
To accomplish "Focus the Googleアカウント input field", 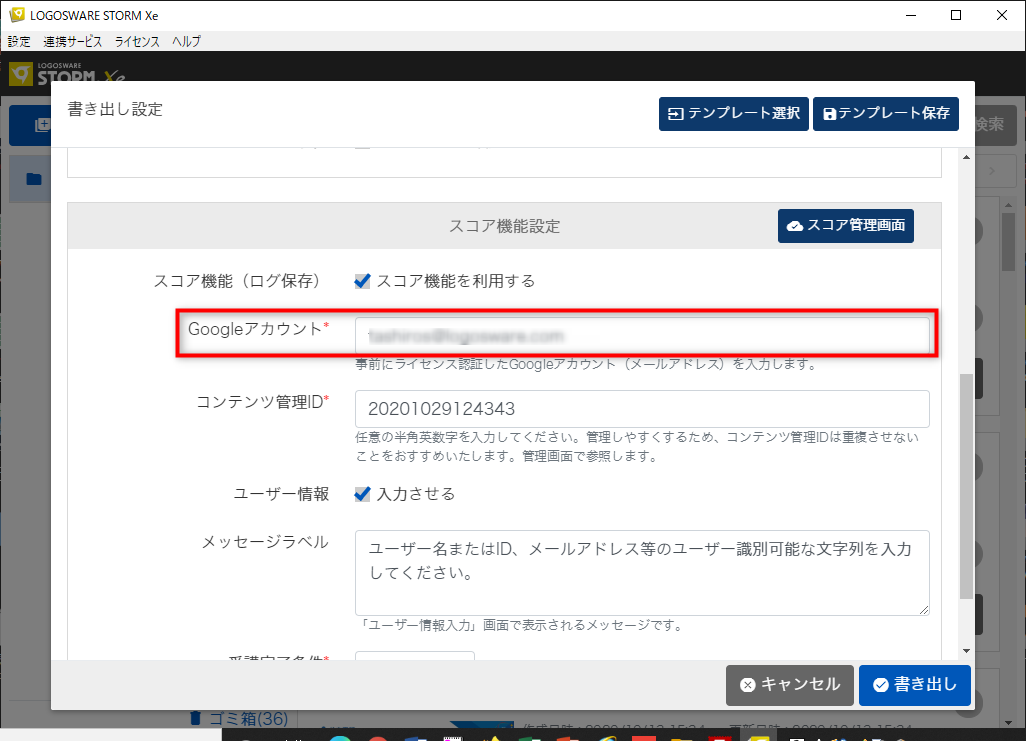I will [642, 336].
